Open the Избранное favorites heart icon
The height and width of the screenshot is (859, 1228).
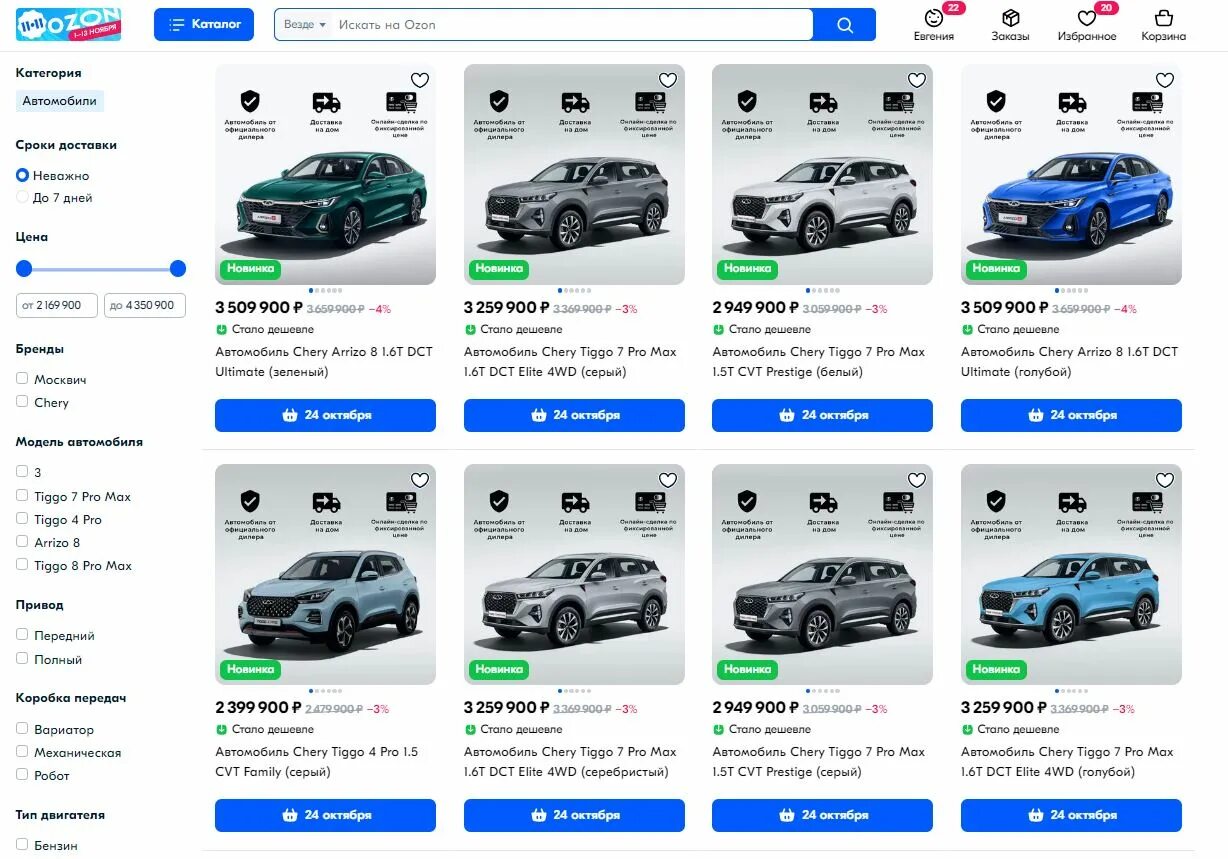pos(1086,18)
